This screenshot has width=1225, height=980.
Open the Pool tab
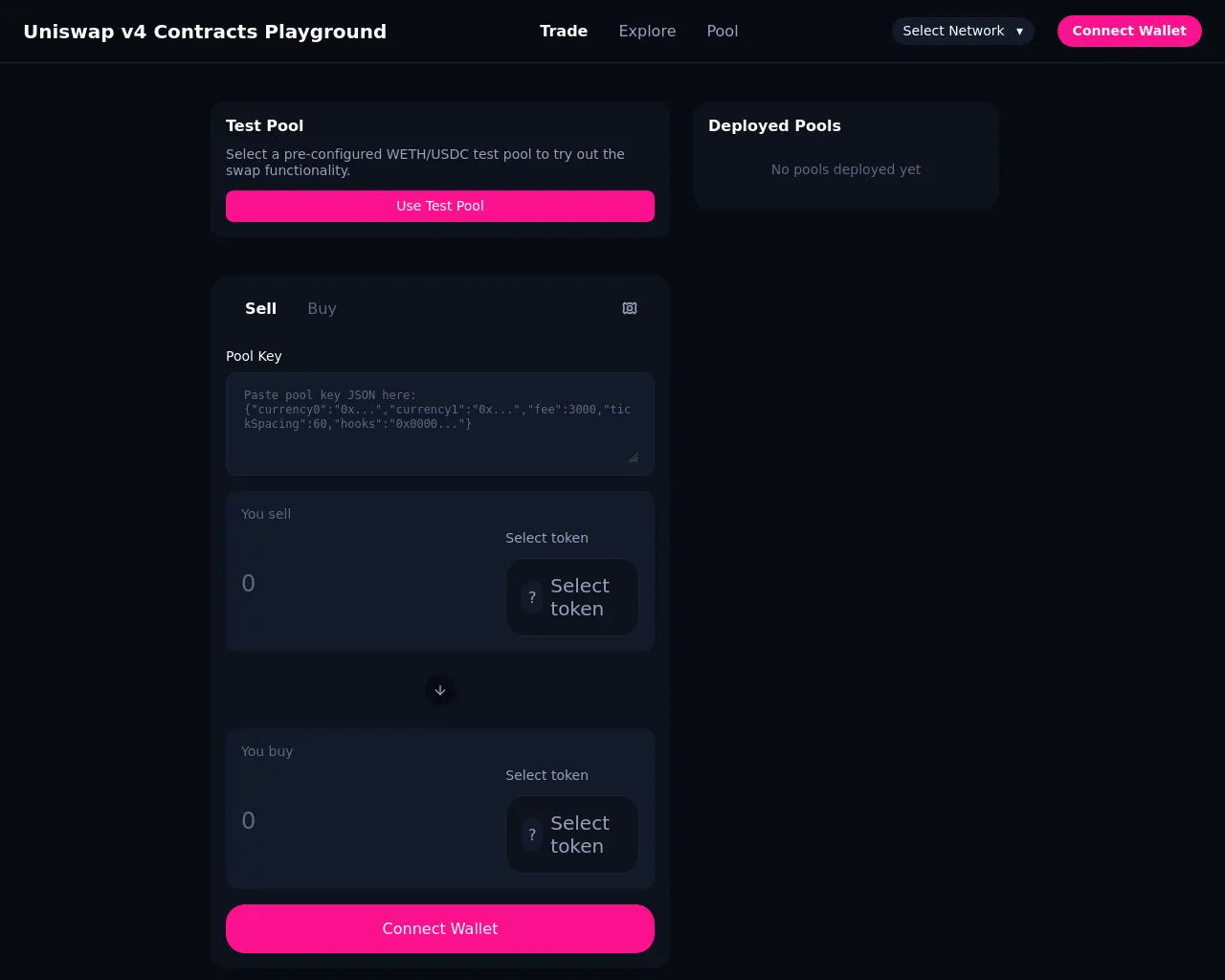[x=723, y=31]
